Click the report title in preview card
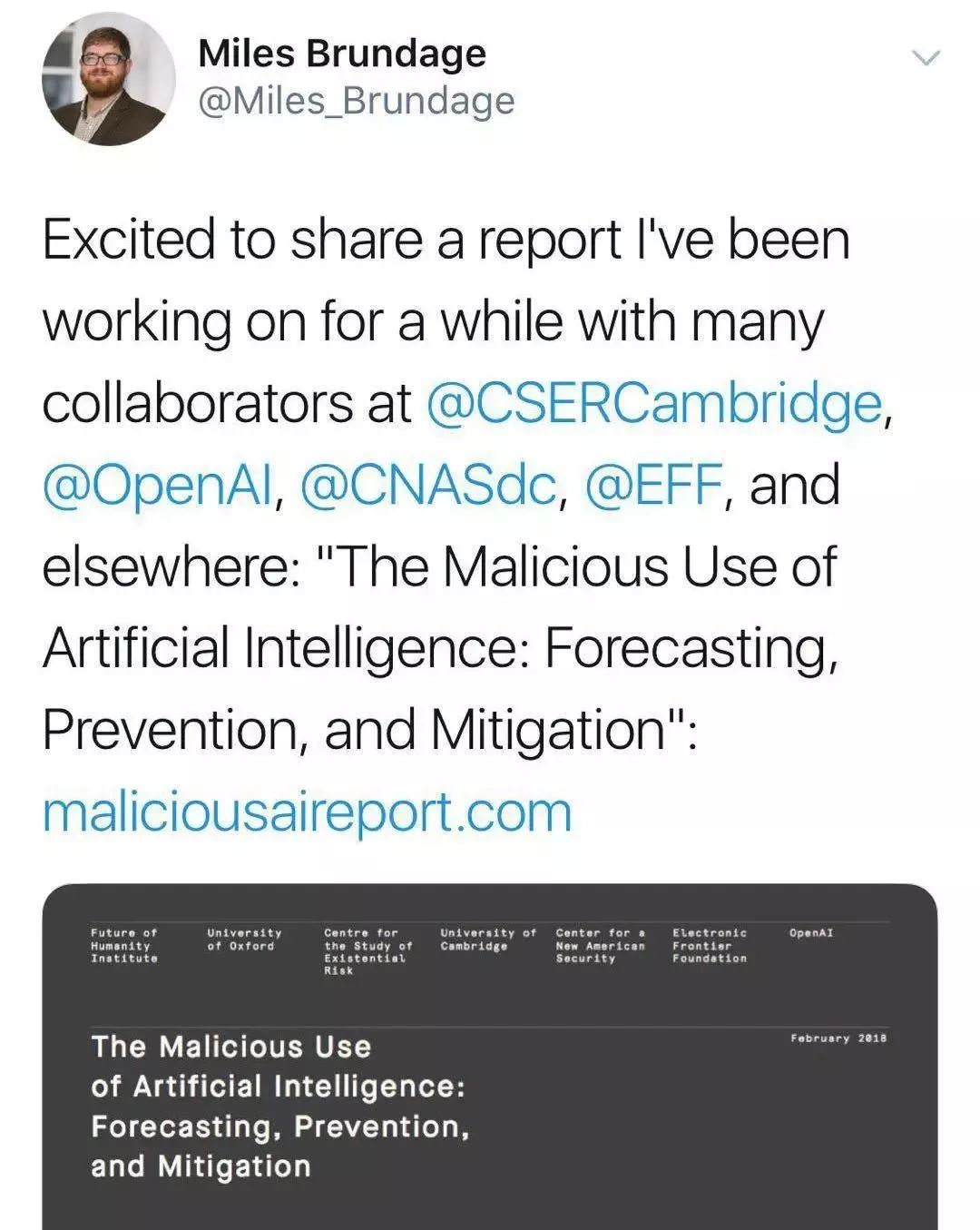Viewport: 980px width, 1230px height. [279, 1106]
